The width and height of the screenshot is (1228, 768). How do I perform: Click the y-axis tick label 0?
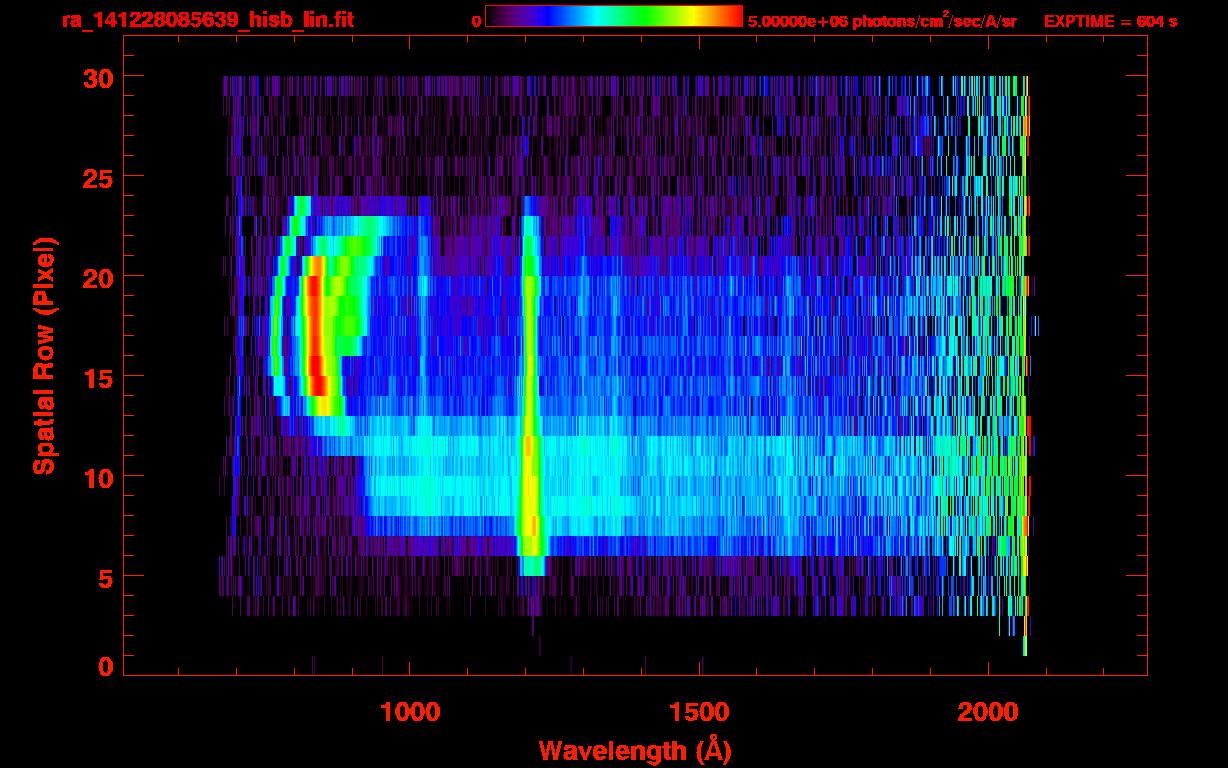(105, 667)
